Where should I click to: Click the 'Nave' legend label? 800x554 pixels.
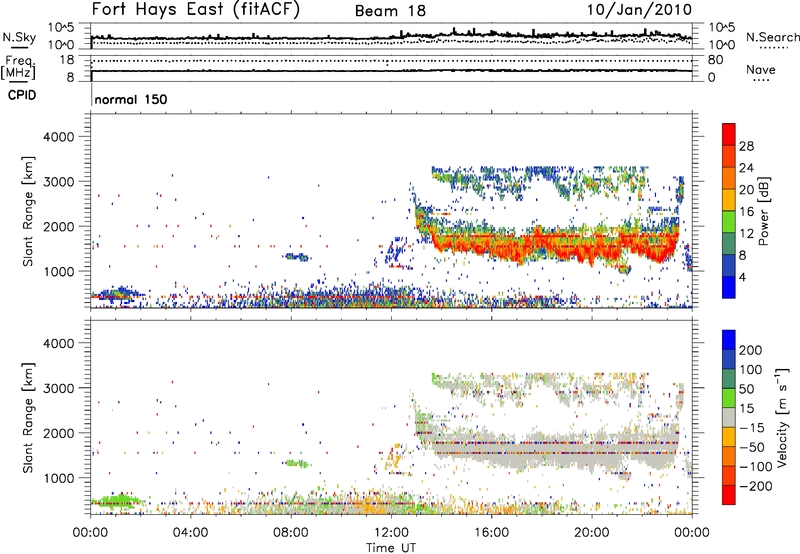click(761, 70)
